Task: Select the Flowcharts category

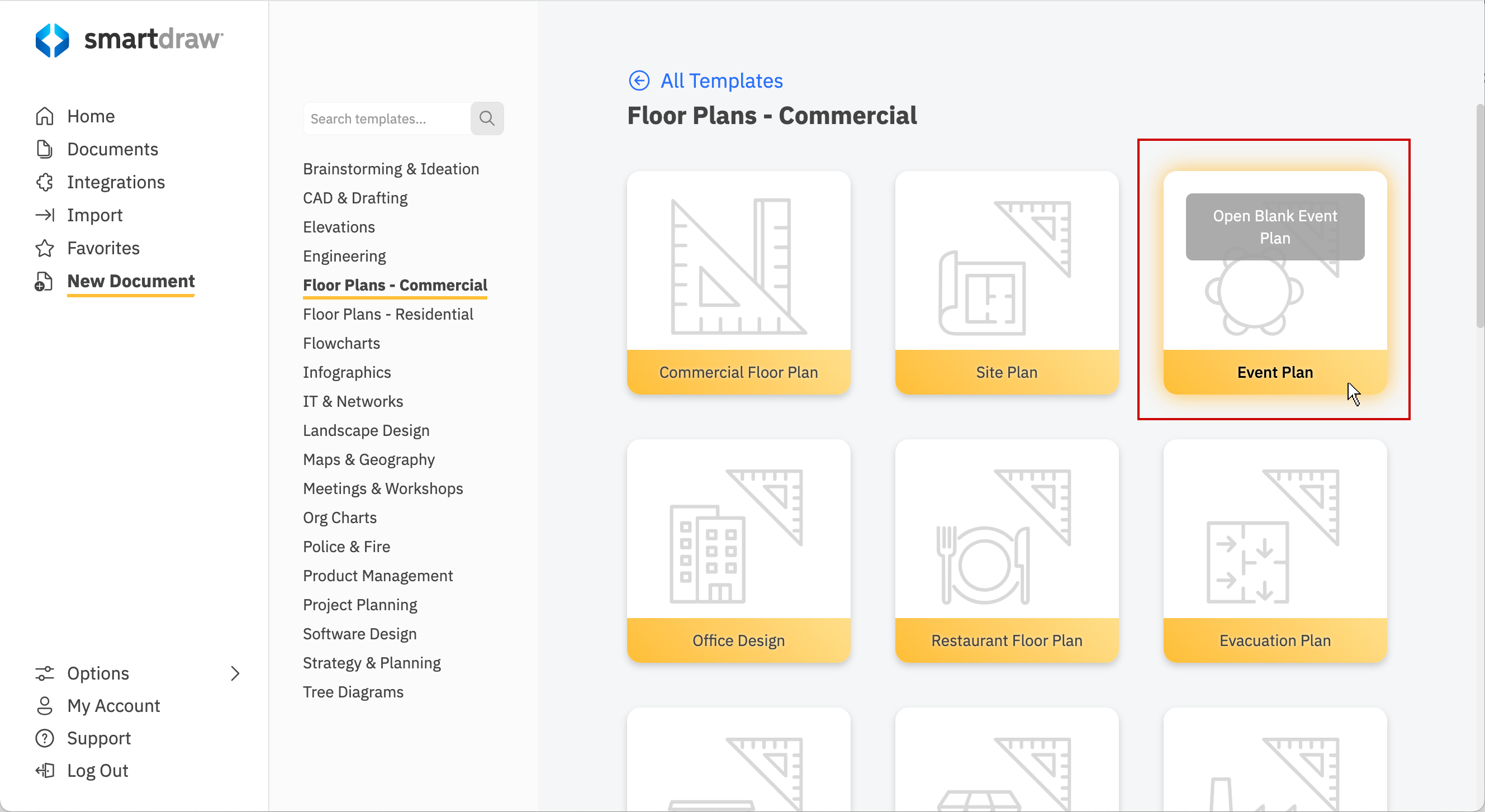Action: [x=341, y=343]
